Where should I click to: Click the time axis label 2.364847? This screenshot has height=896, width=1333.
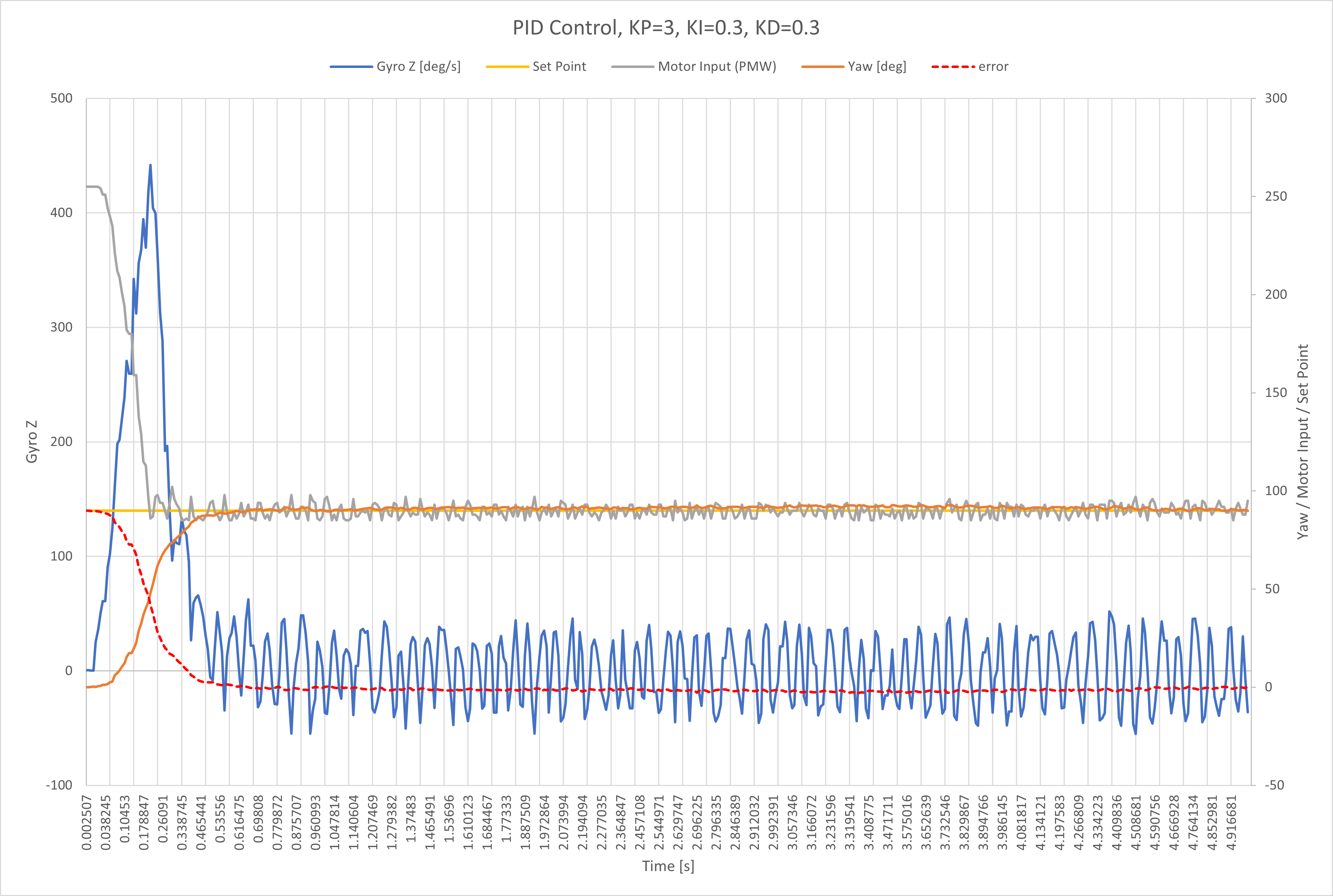621,822
